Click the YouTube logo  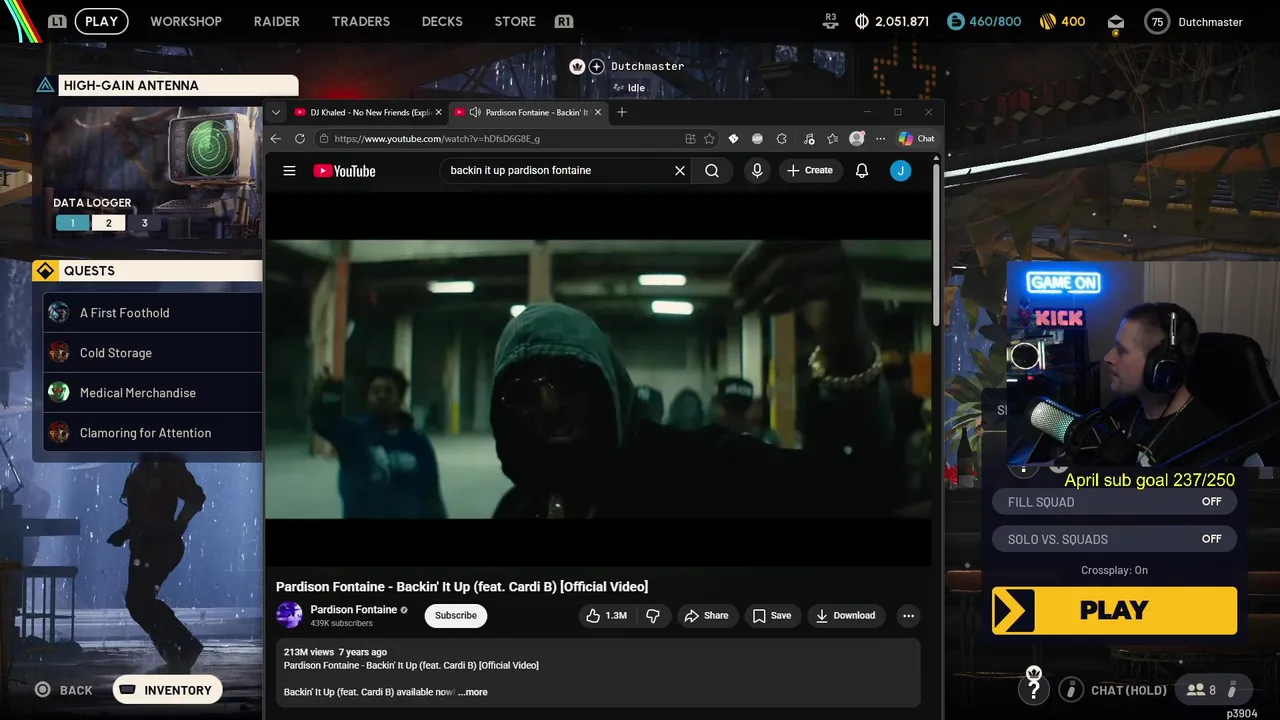[x=344, y=171]
